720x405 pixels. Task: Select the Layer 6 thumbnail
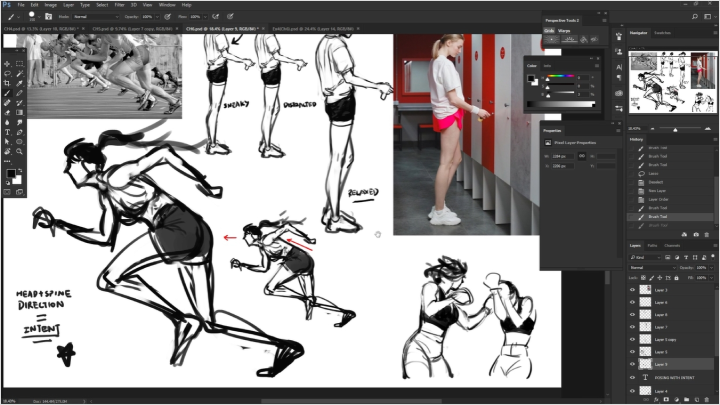tap(645, 302)
